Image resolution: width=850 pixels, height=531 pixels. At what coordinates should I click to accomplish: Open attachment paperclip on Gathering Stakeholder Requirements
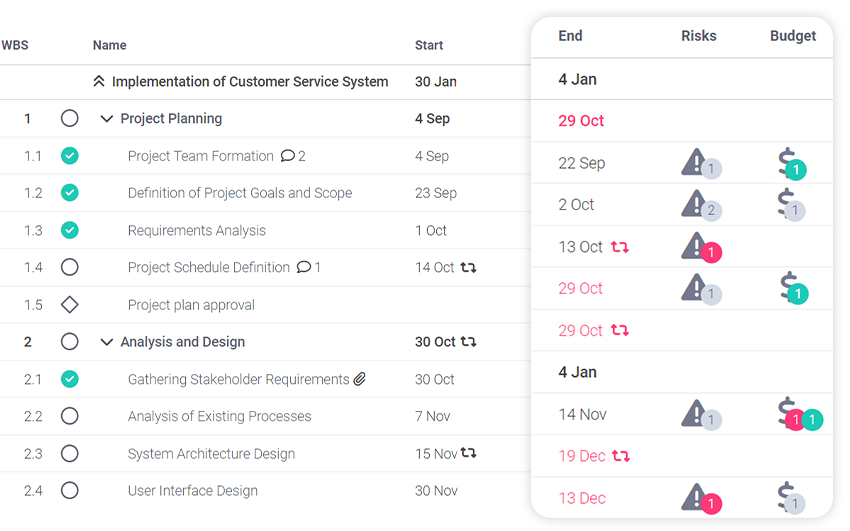360,379
